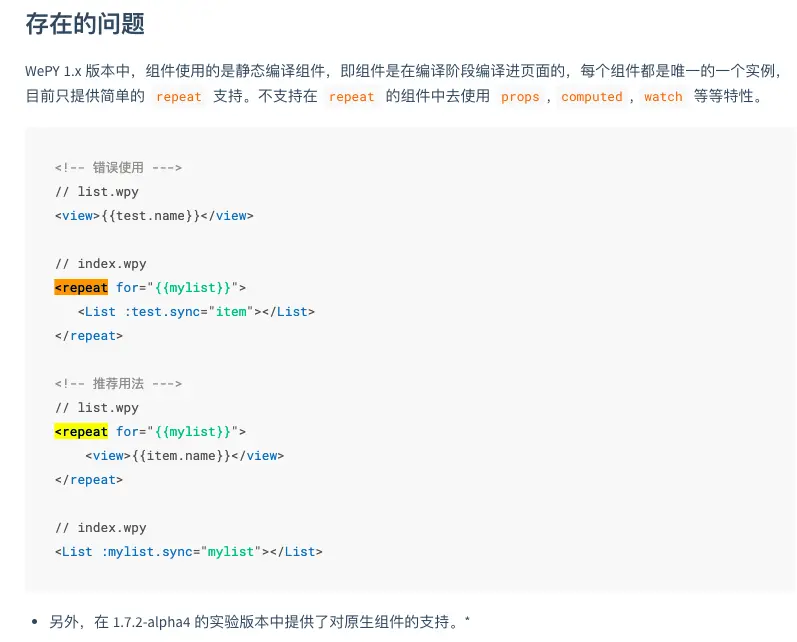
Task: Click the orange-highlighted '<repeat' tag
Action: (81, 287)
